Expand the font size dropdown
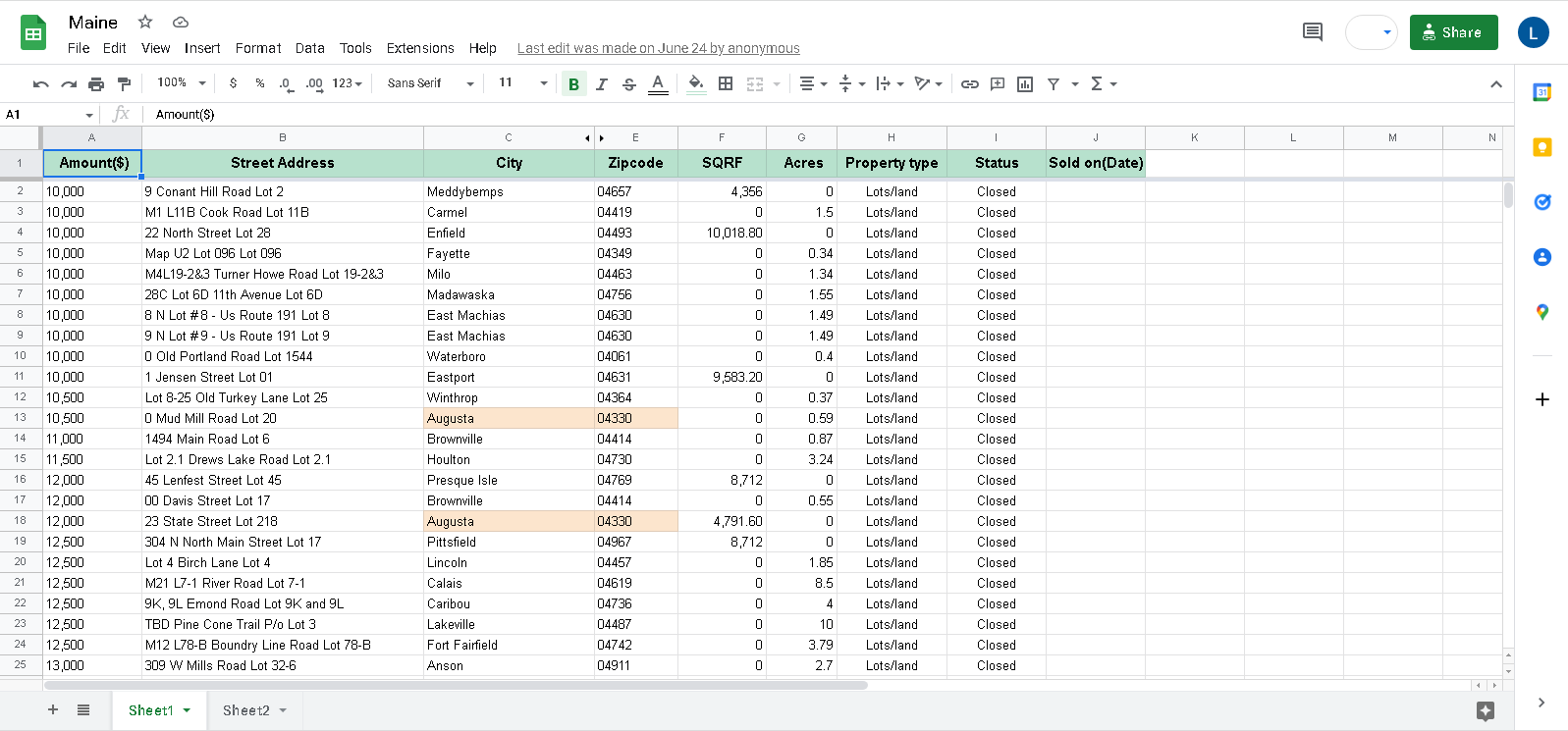1568x731 pixels. [543, 83]
